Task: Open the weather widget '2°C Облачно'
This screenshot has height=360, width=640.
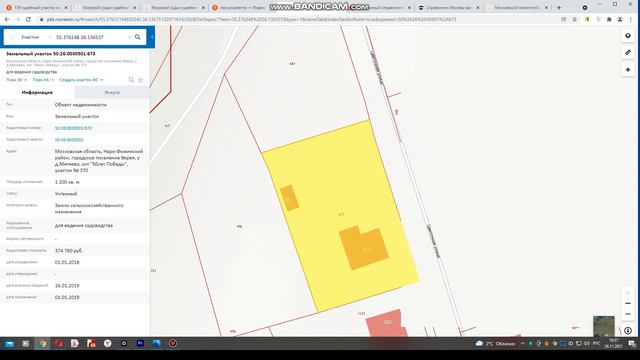Action: click(495, 344)
